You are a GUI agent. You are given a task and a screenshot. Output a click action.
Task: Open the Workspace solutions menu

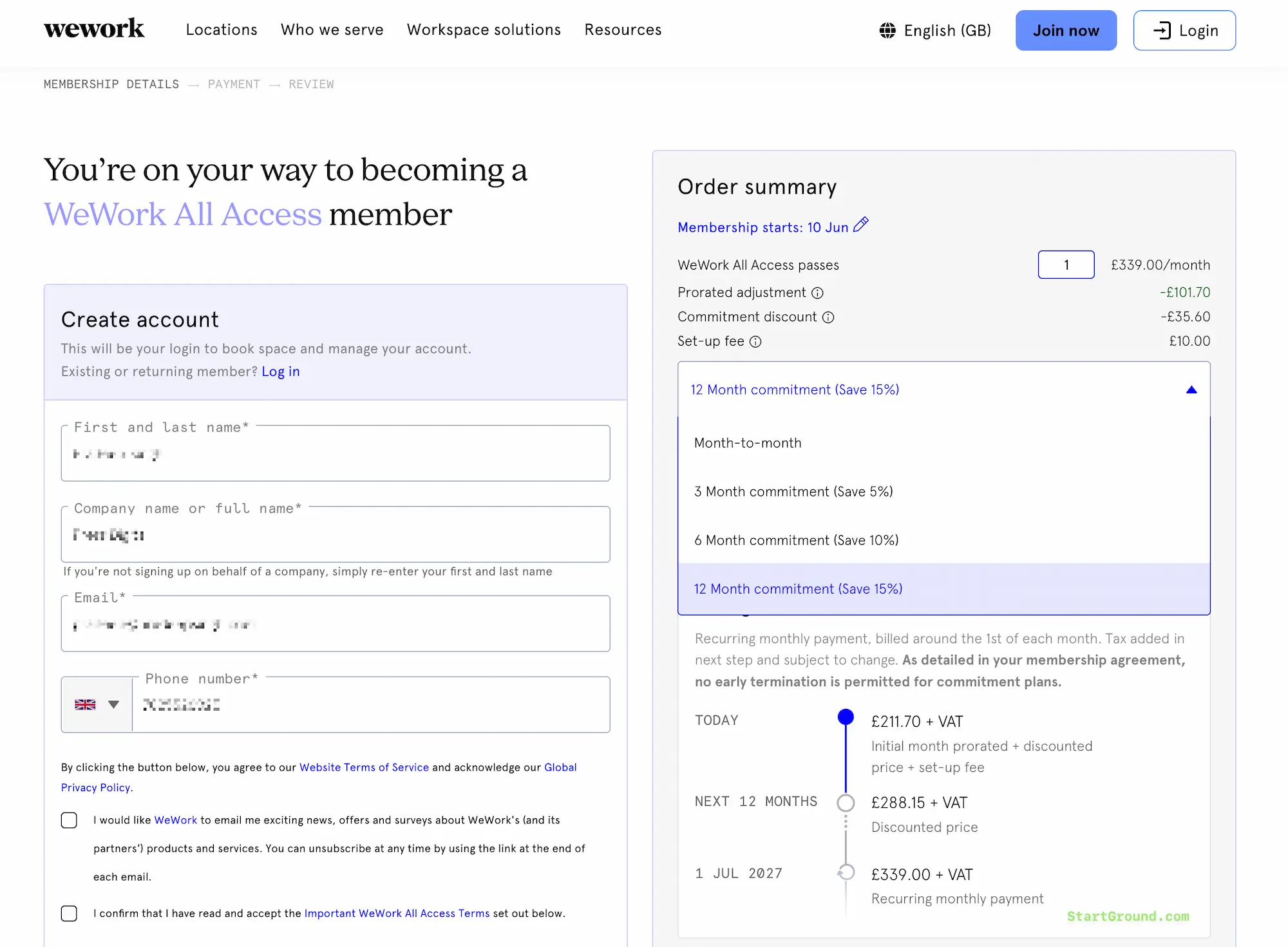click(484, 30)
